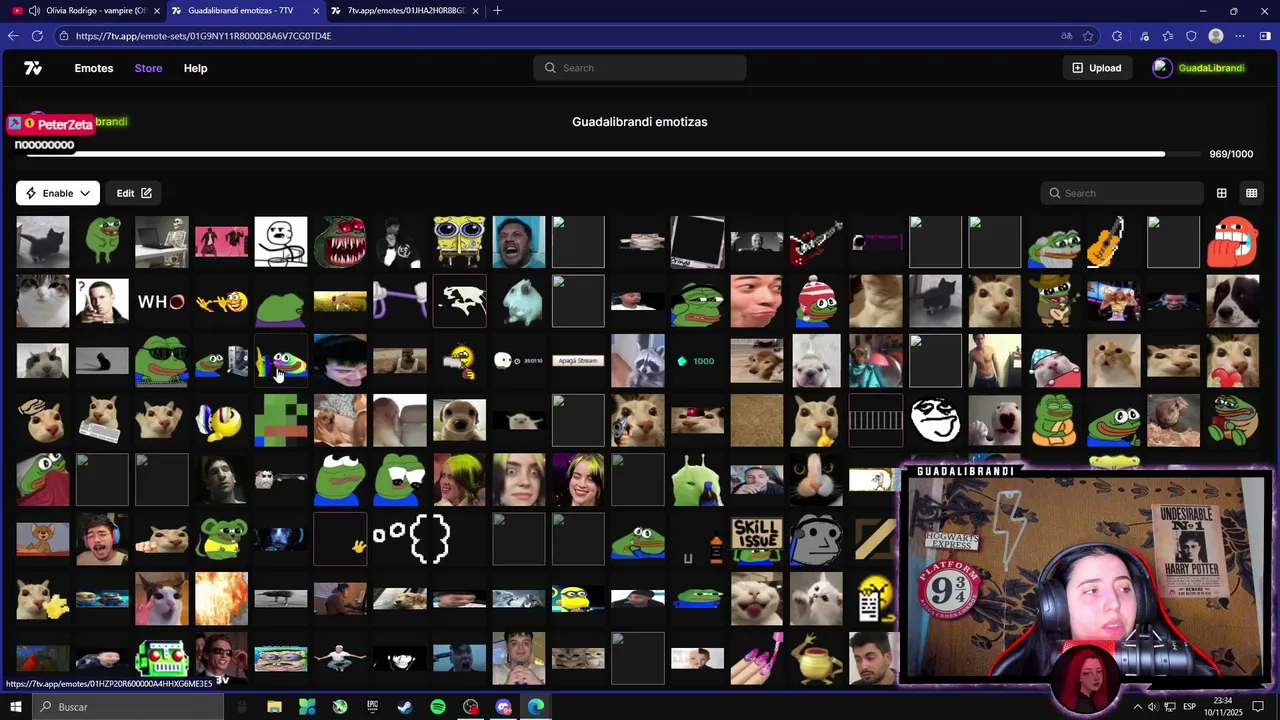Open the pixelated green block emote
This screenshot has height=720, width=1280.
pyautogui.click(x=281, y=420)
